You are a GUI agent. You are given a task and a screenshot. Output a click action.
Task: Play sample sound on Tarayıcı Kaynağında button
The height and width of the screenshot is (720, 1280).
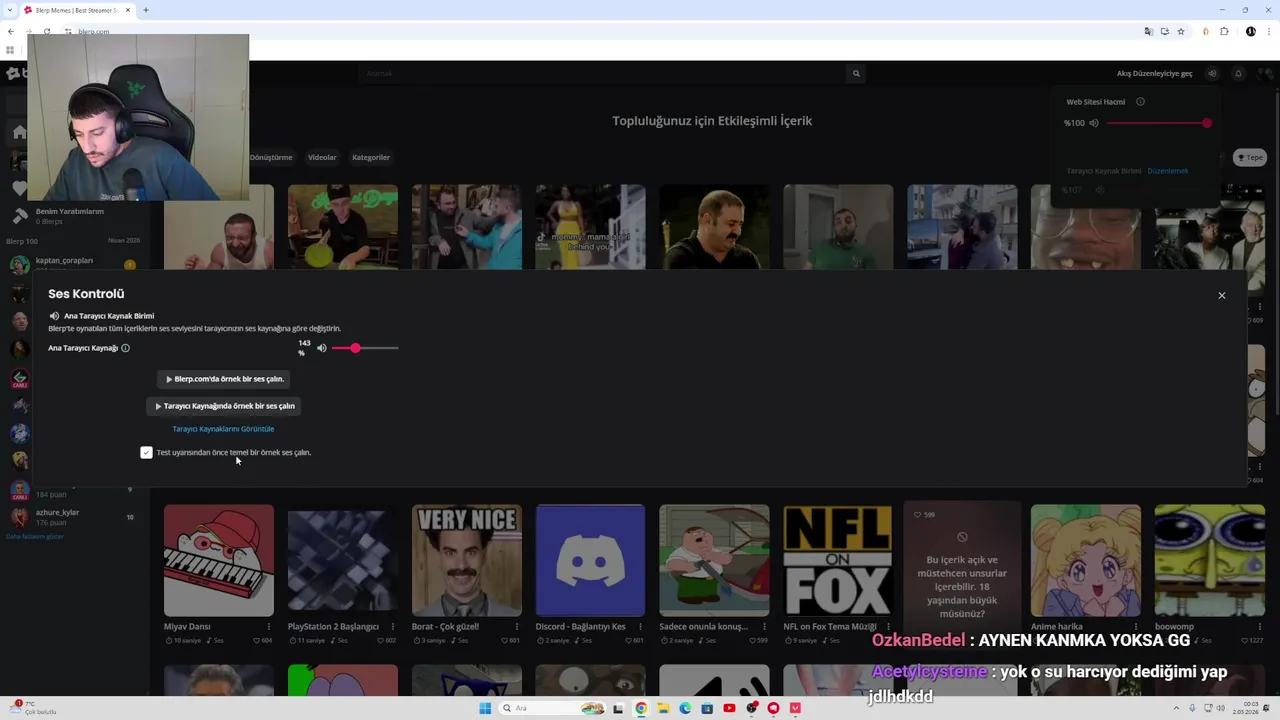point(225,406)
